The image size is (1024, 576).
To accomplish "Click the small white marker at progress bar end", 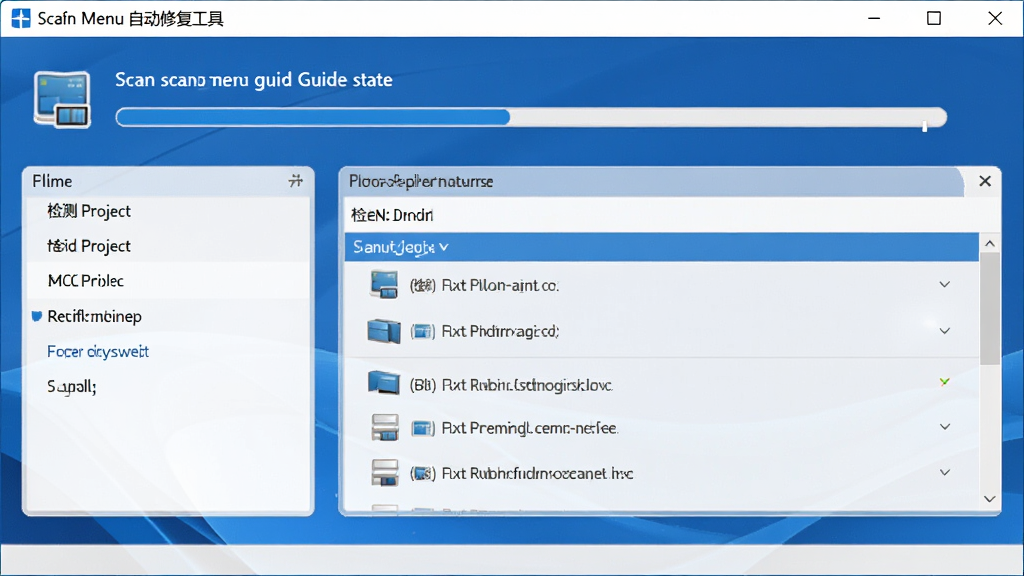I will tap(925, 126).
